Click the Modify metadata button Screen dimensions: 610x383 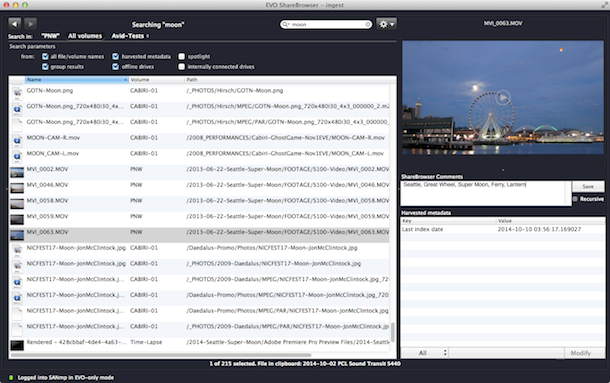(581, 353)
